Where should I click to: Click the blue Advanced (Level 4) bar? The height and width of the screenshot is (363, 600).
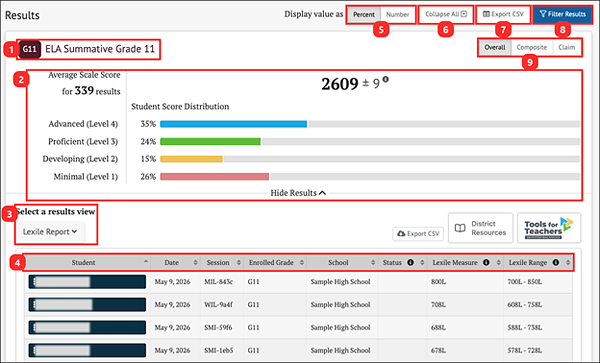pyautogui.click(x=233, y=124)
